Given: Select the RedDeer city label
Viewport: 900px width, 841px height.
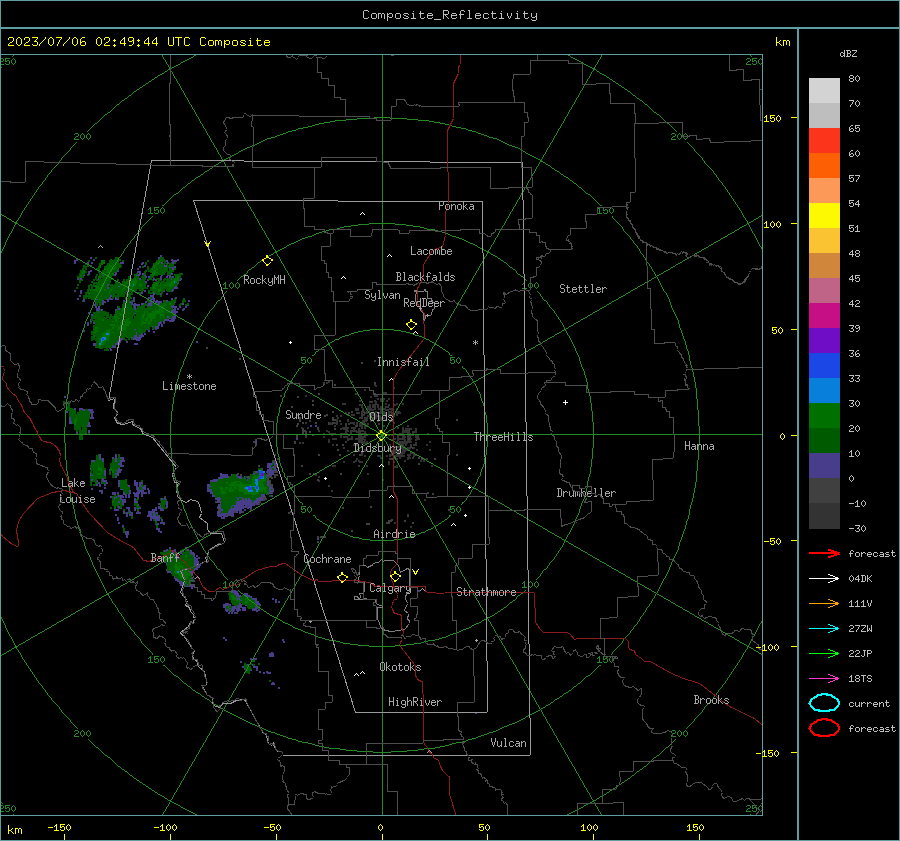Looking at the screenshot, I should (x=424, y=303).
